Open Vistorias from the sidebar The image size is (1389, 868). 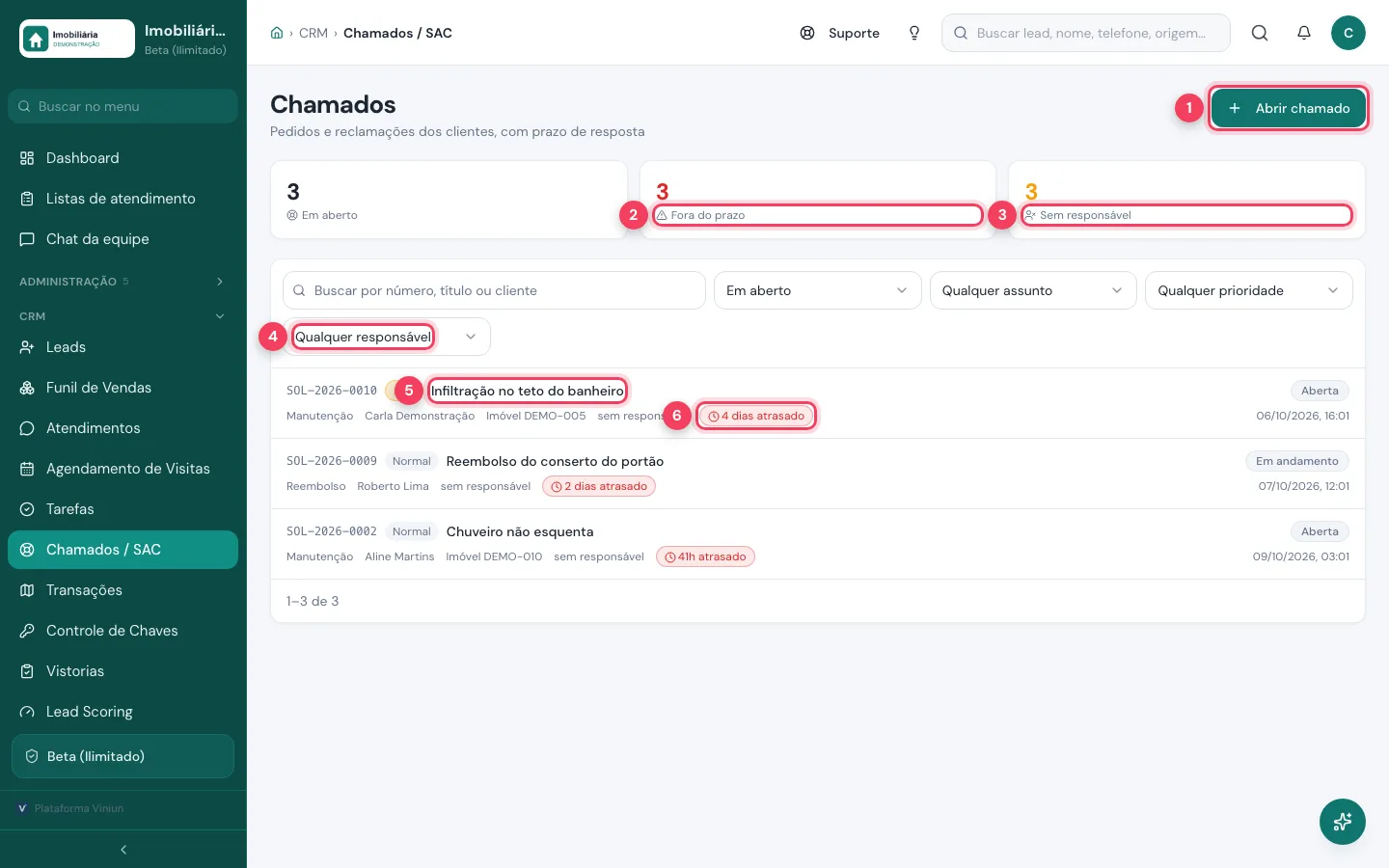point(123,671)
